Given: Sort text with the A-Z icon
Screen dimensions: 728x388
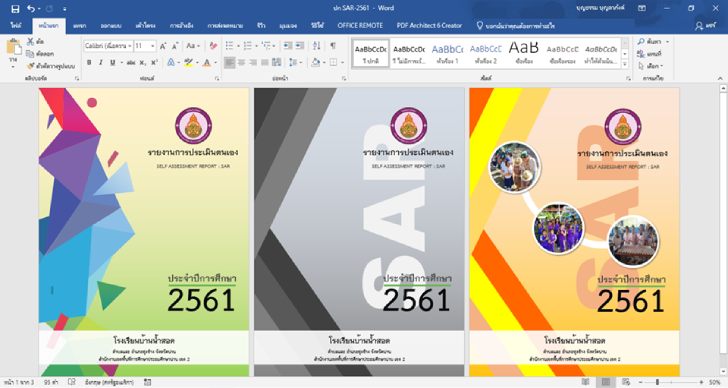Looking at the screenshot, I should pos(317,45).
